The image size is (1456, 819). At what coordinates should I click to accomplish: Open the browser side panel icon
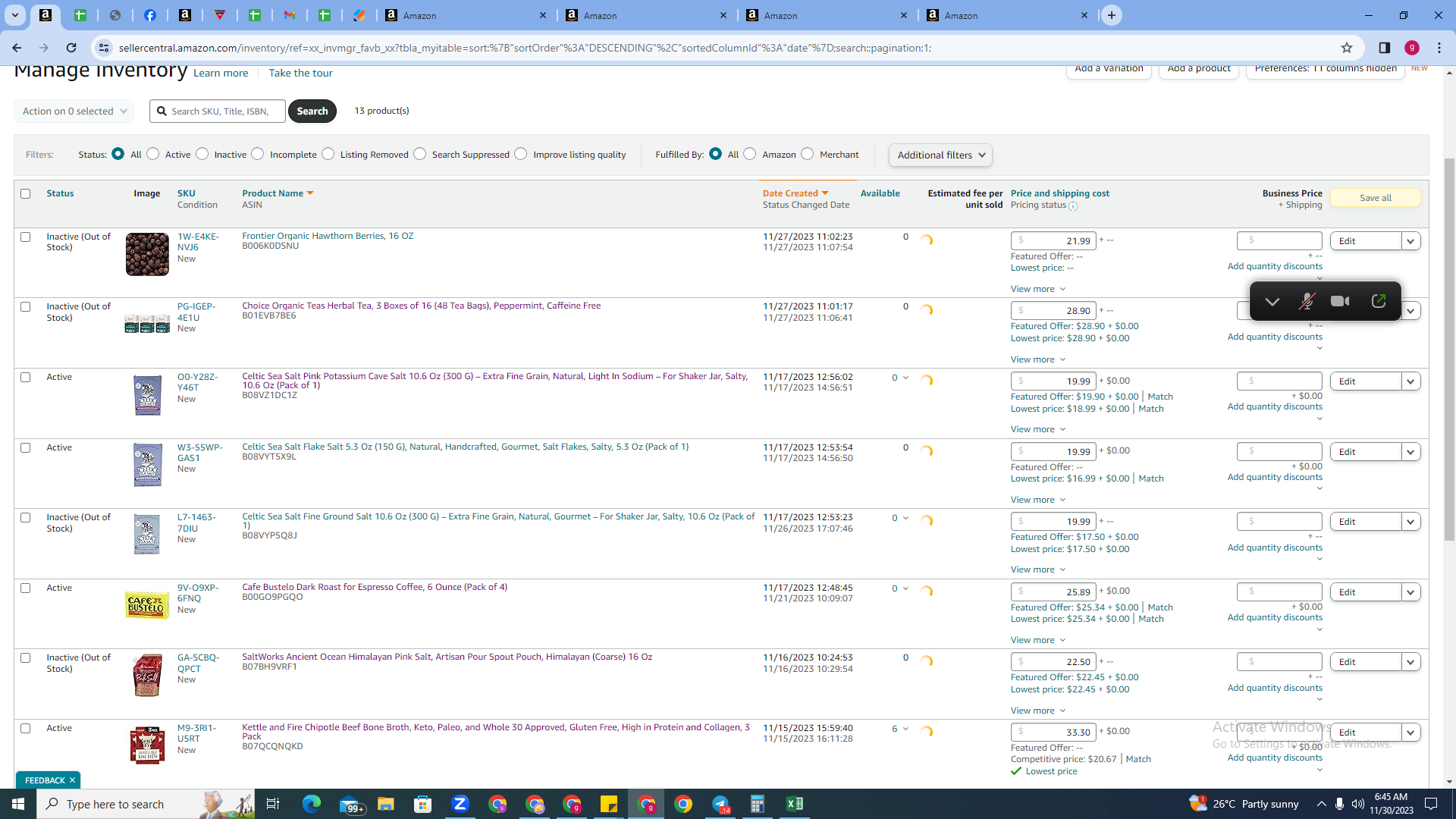[1385, 48]
